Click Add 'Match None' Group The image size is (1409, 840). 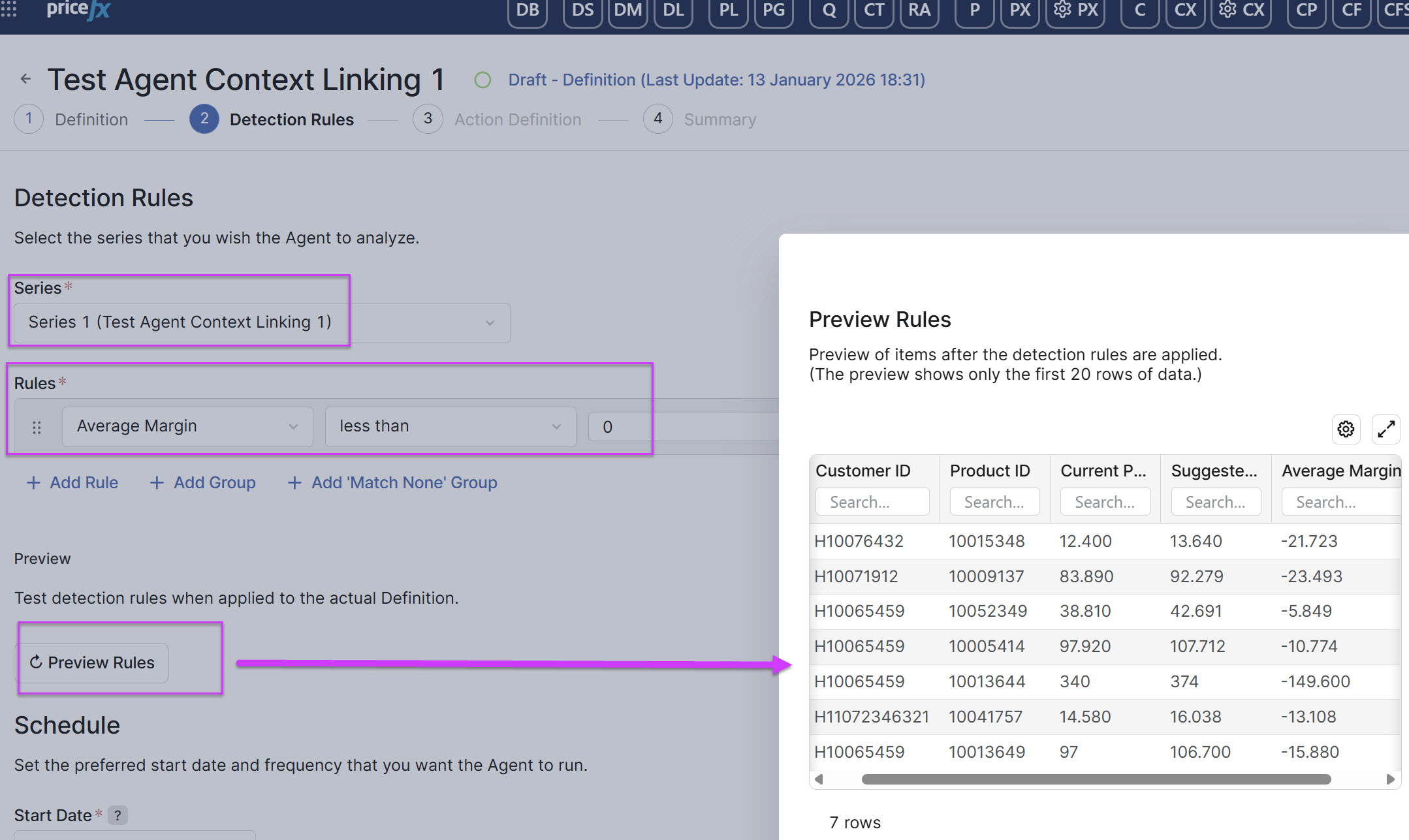(392, 482)
